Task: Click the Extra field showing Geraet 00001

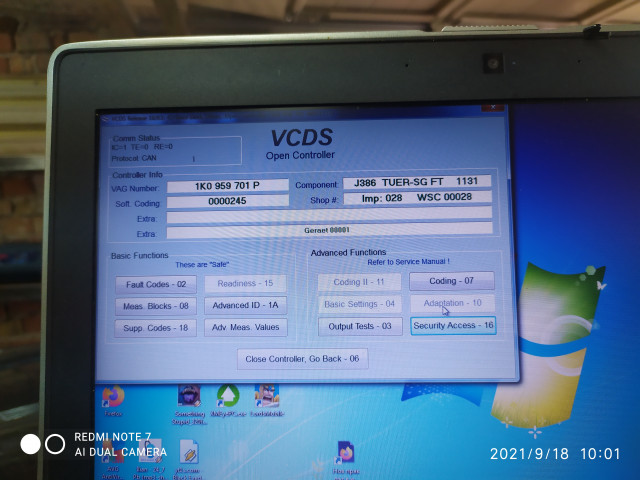Action: point(330,230)
